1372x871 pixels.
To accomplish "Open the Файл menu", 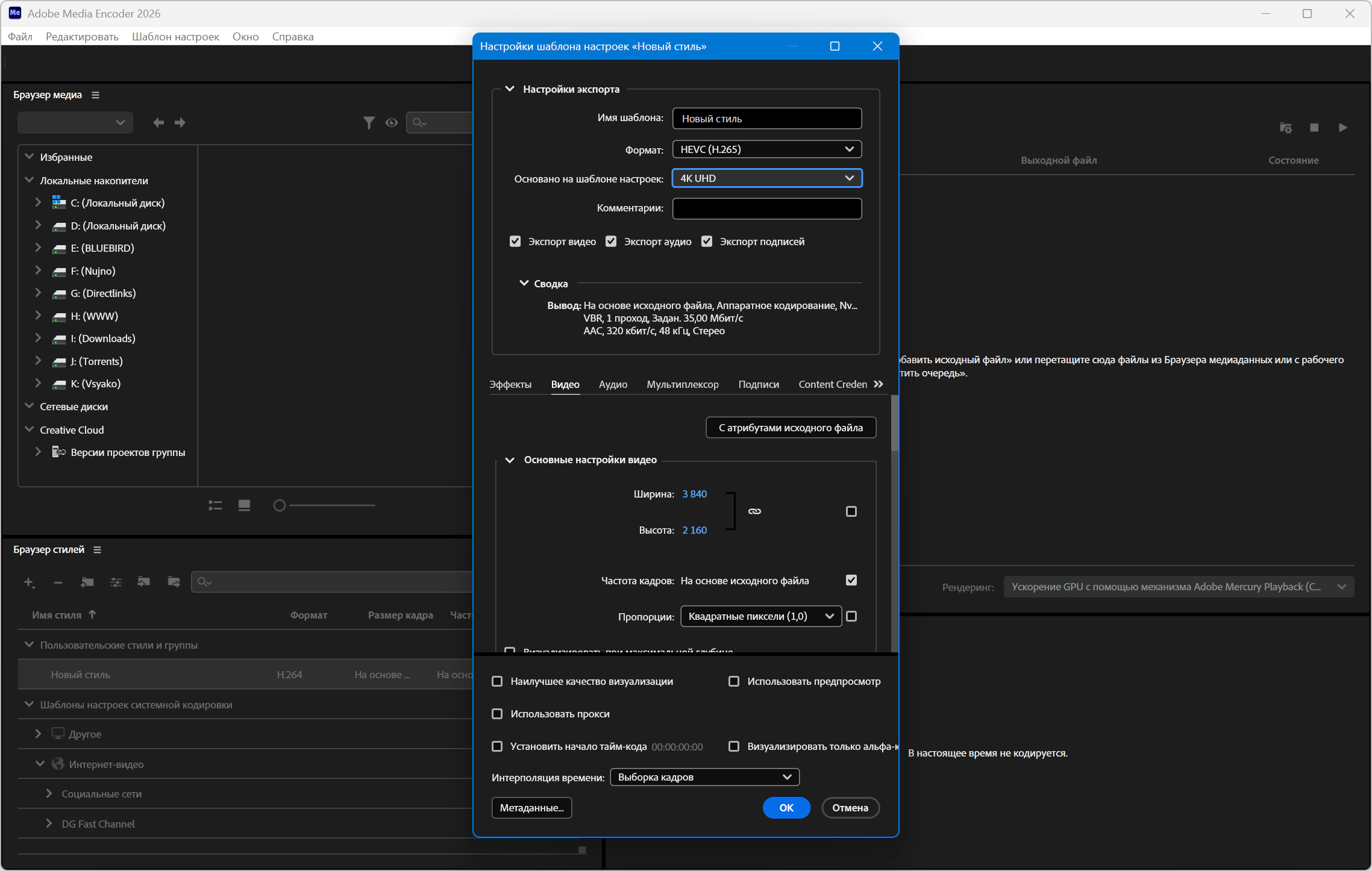I will point(20,37).
